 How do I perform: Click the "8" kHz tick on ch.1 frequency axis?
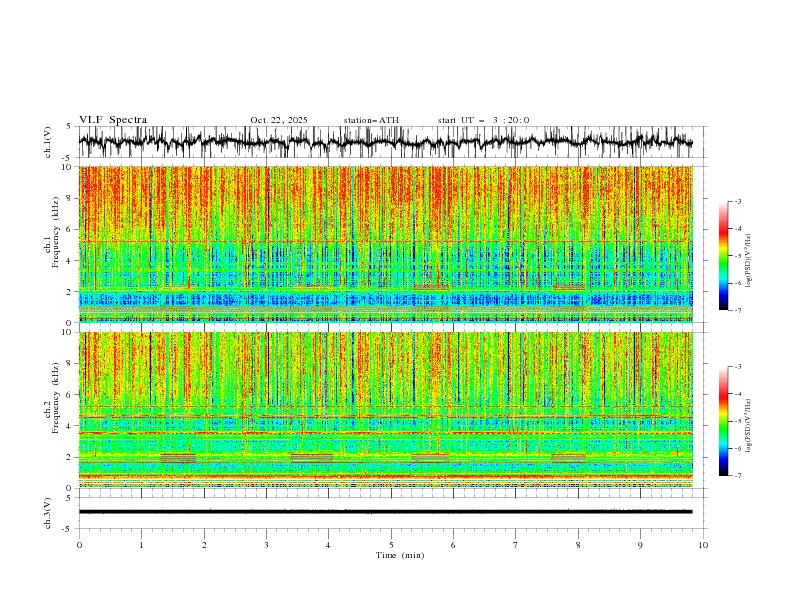(x=70, y=198)
